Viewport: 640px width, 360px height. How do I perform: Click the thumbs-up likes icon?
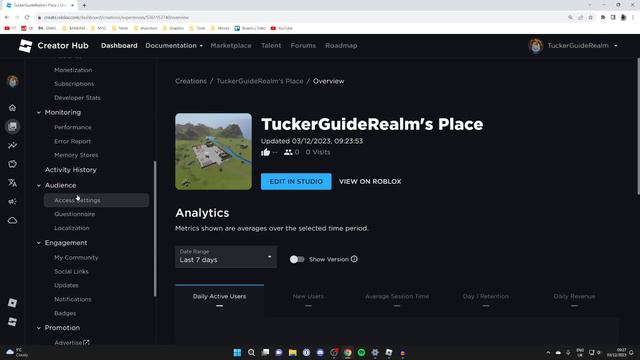coord(265,152)
